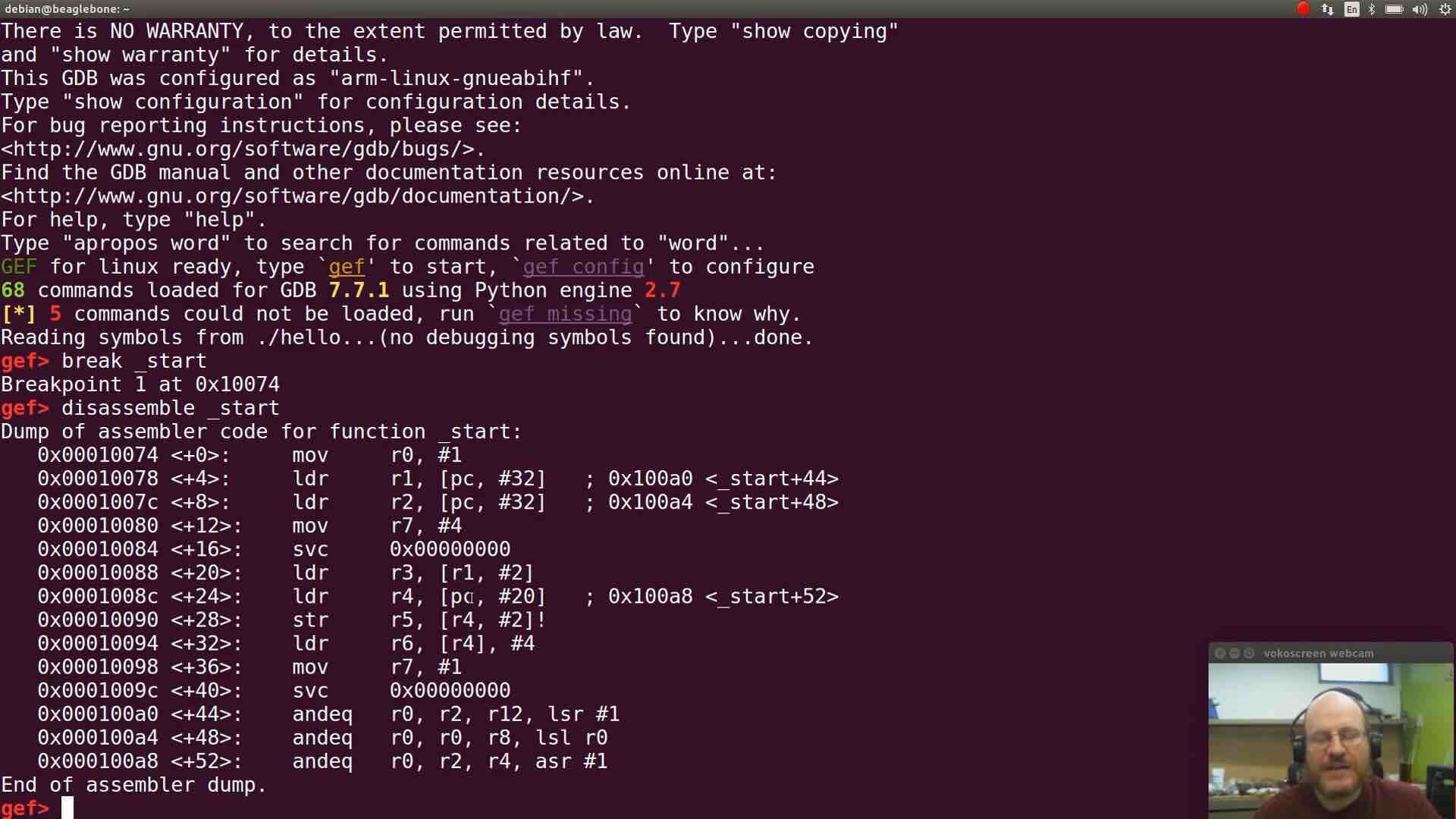Switch to English input via En indicator
The image size is (1456, 819).
click(1351, 9)
